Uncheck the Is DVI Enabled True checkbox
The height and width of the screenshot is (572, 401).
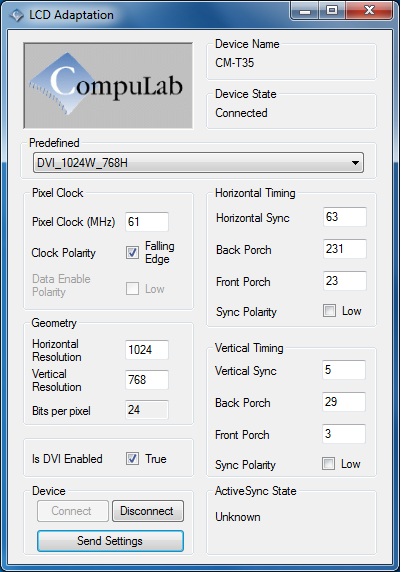(x=132, y=459)
